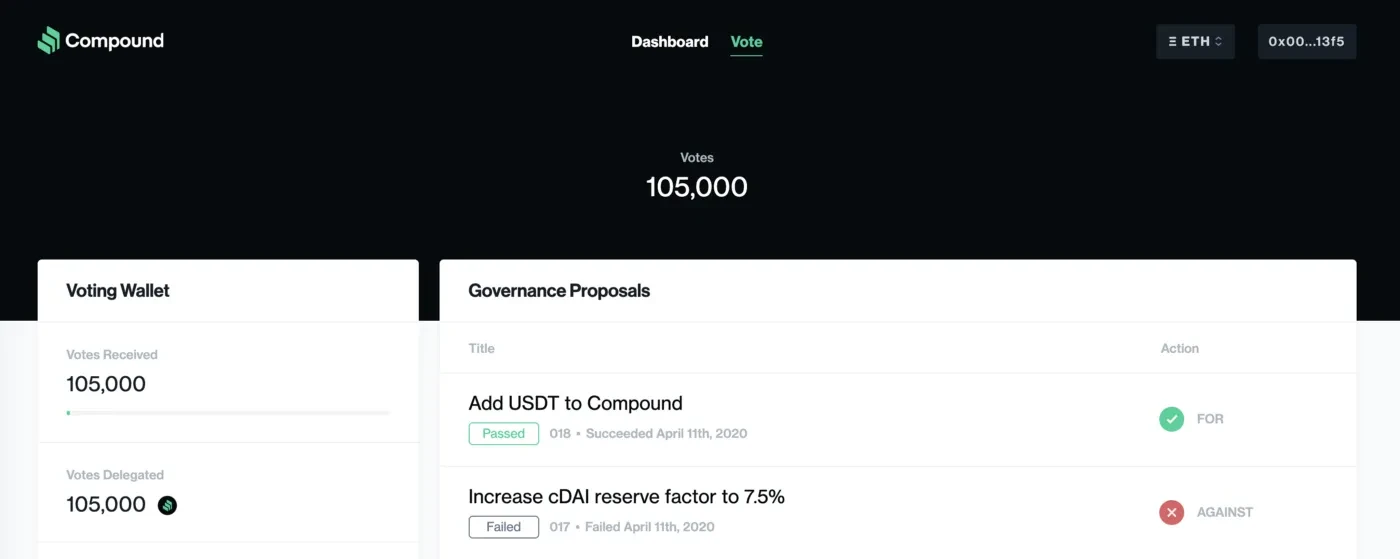This screenshot has width=1400, height=559.
Task: Click the Ethereum symbol in the network selector
Action: (1172, 42)
